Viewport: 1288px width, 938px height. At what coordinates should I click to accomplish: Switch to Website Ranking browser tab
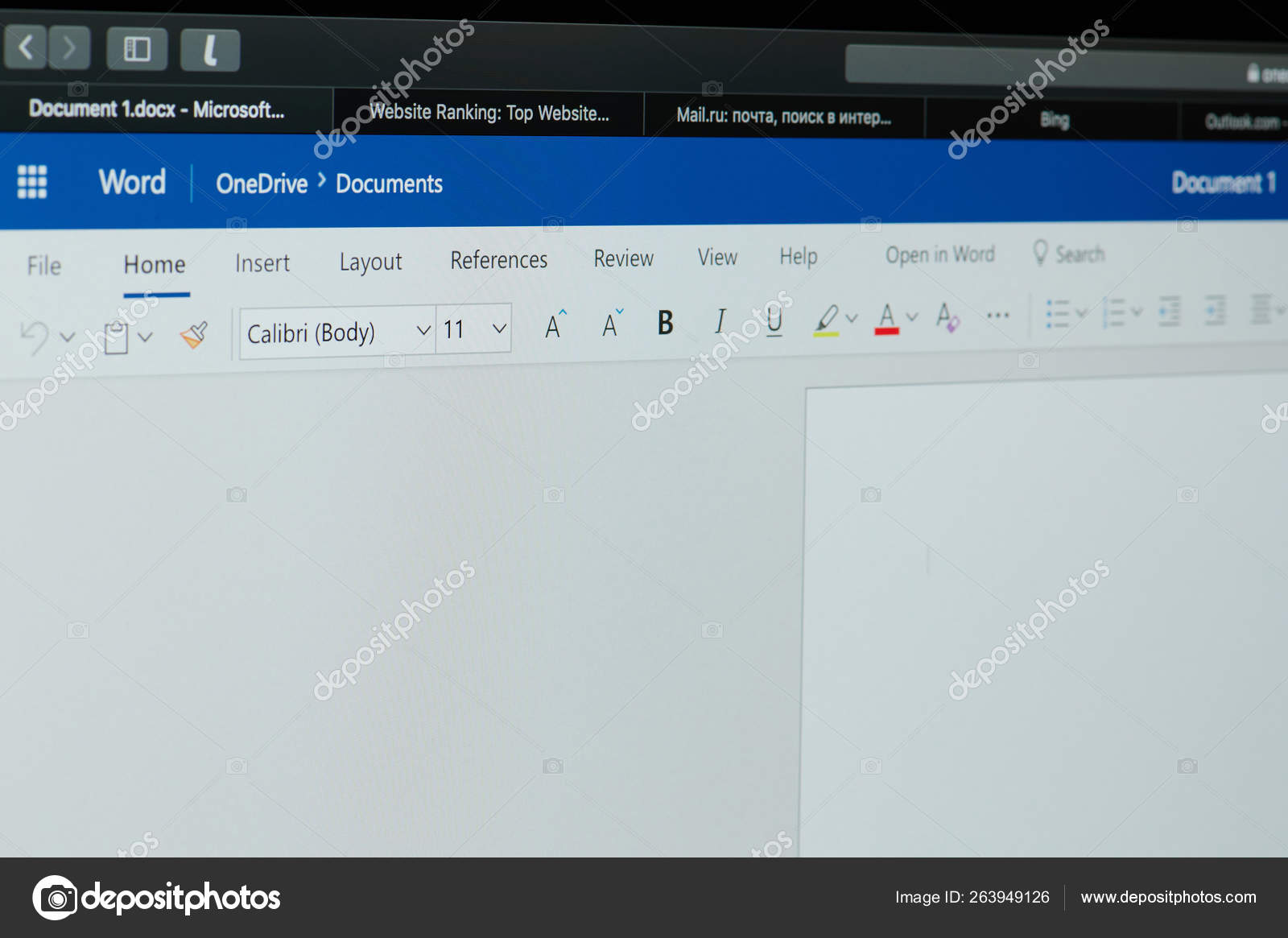pos(489,113)
